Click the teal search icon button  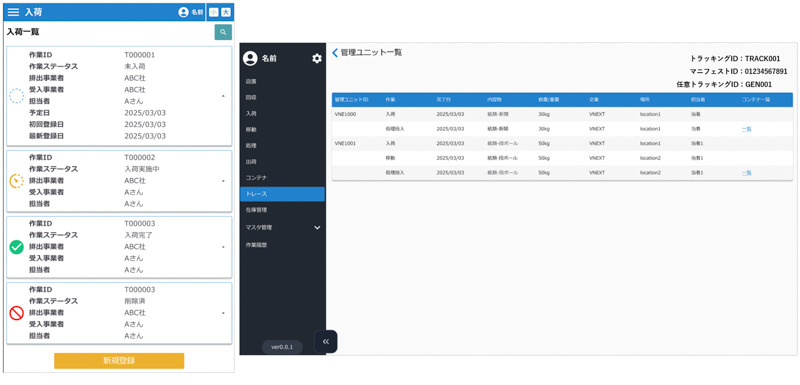click(x=223, y=32)
